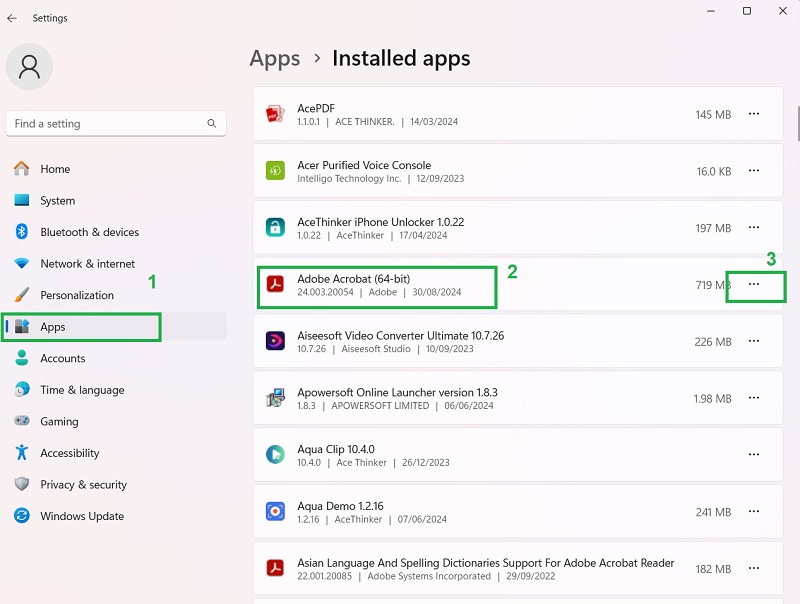The height and width of the screenshot is (604, 800).
Task: Click the Asian Language Dictionaries Adobe icon
Action: 275,568
